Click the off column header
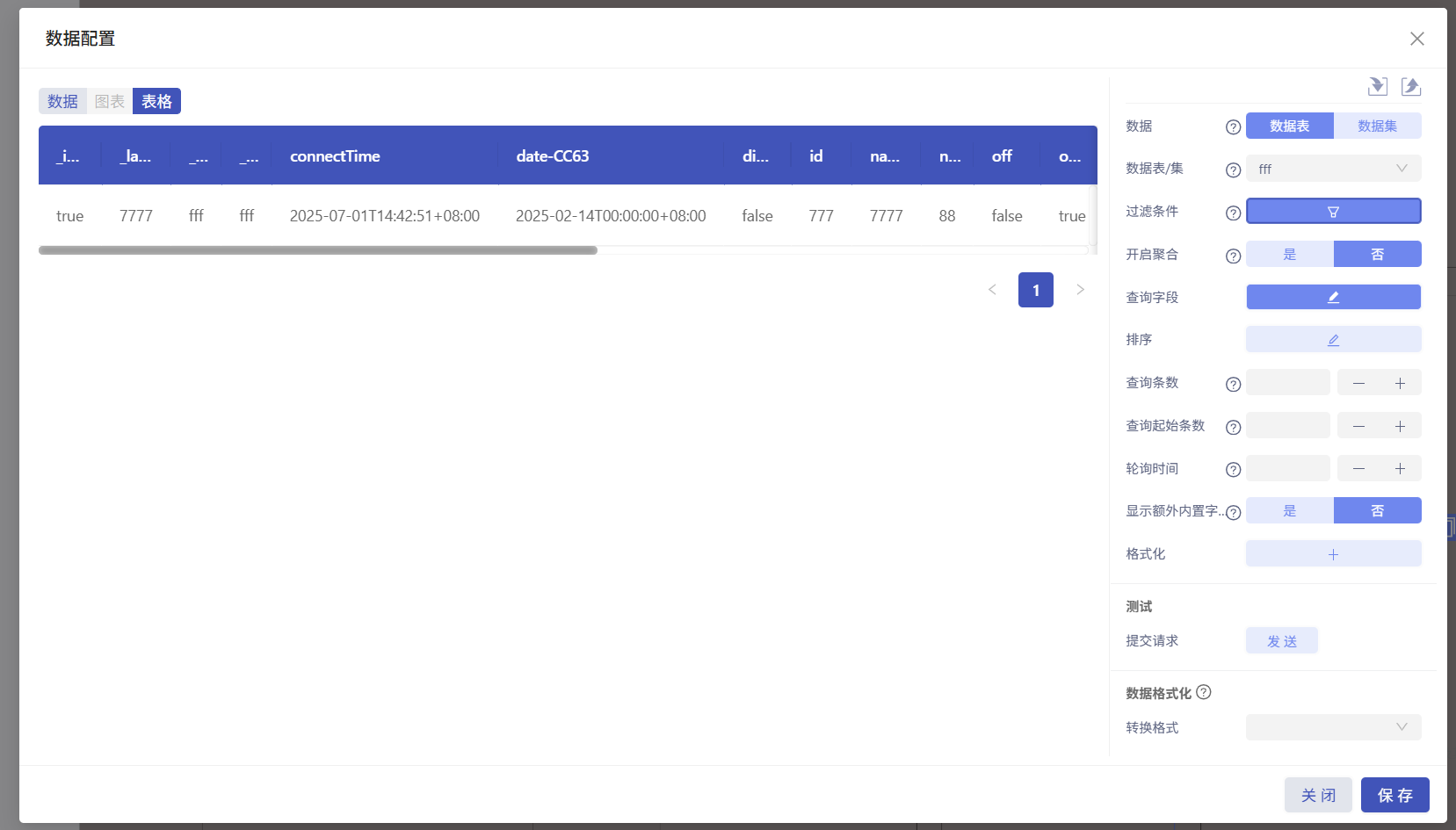The width and height of the screenshot is (1456, 830). [1007, 156]
